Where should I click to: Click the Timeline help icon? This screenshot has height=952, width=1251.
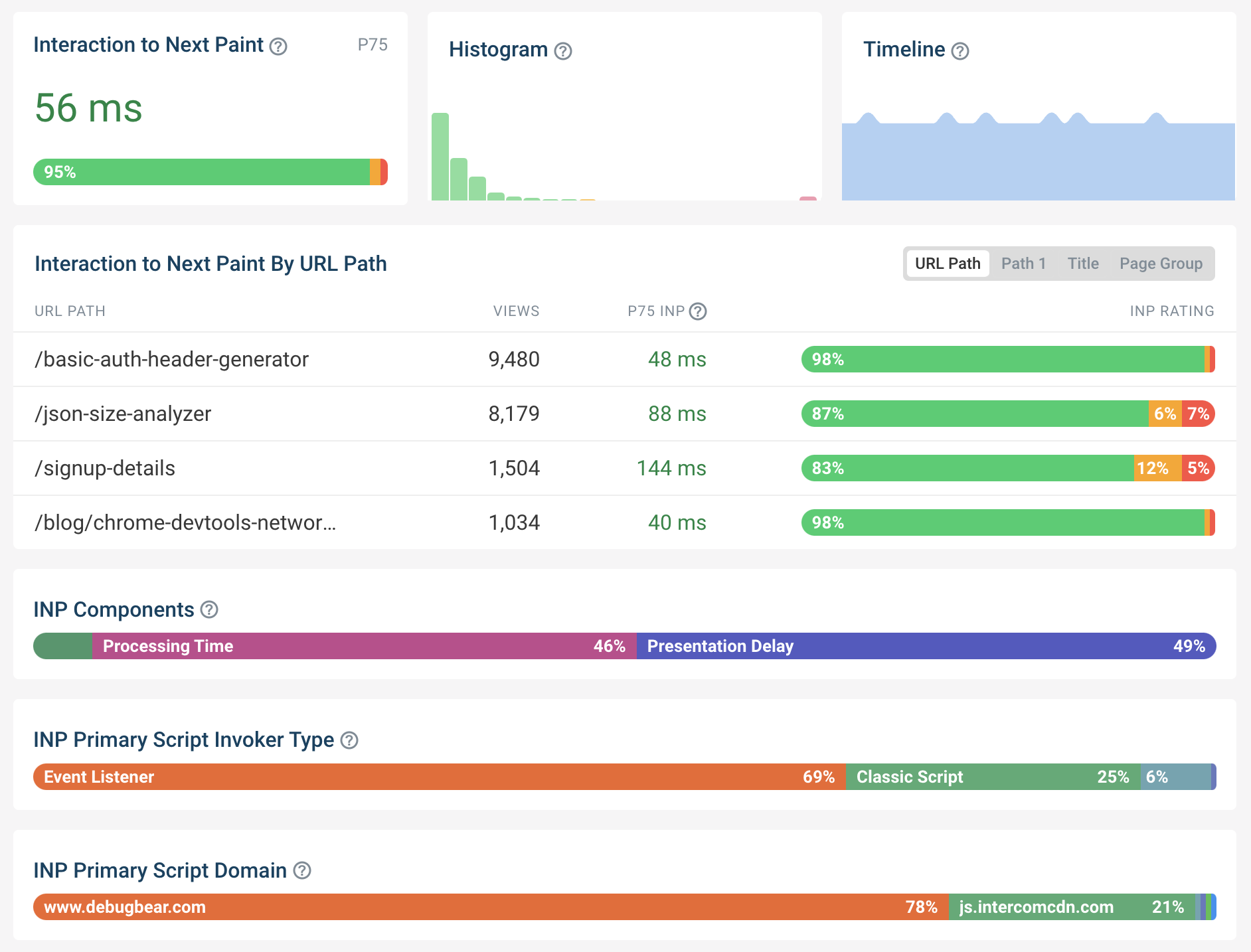pos(960,51)
